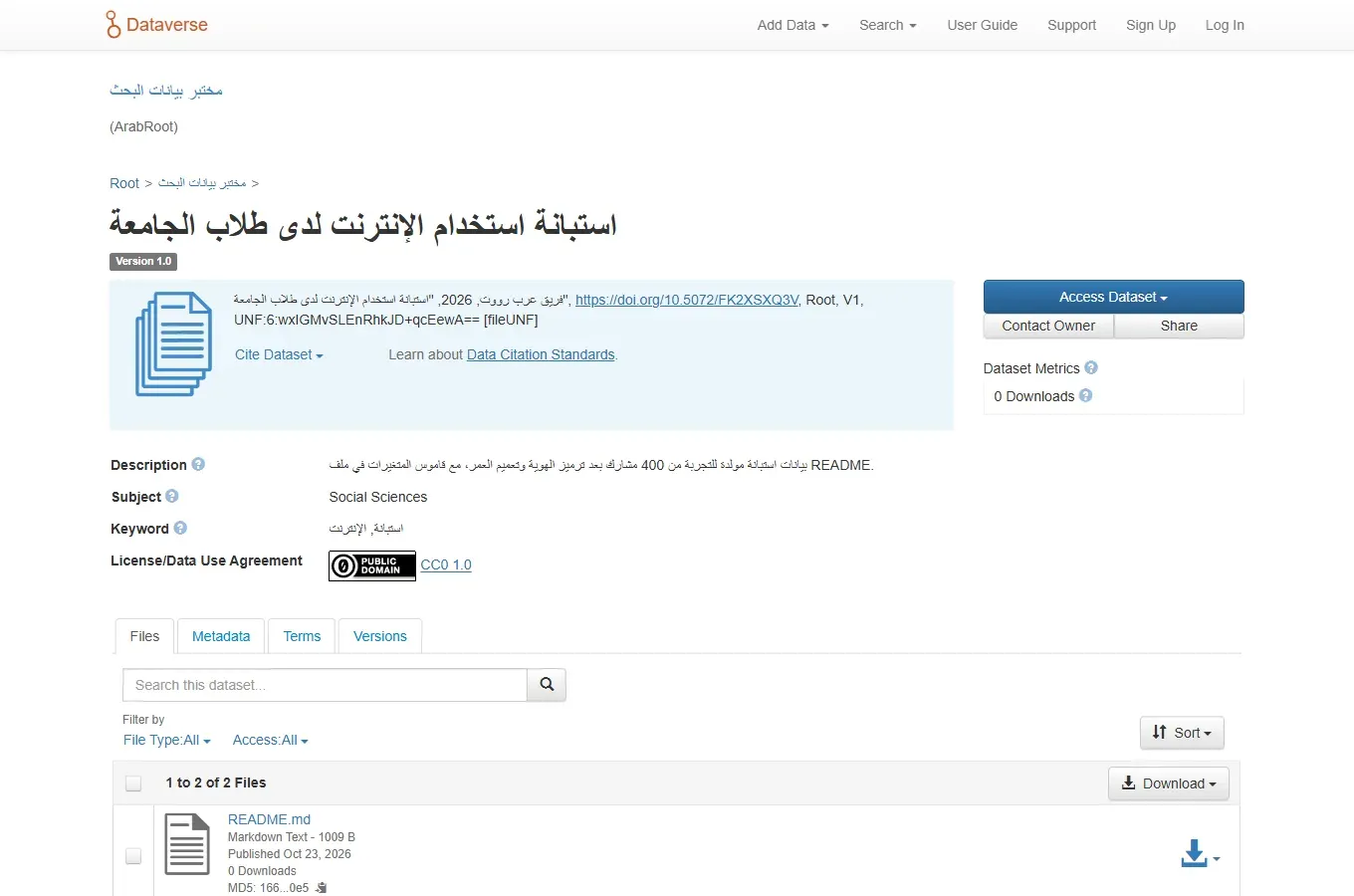
Task: Click Sign Up in the navbar
Action: 1151,25
